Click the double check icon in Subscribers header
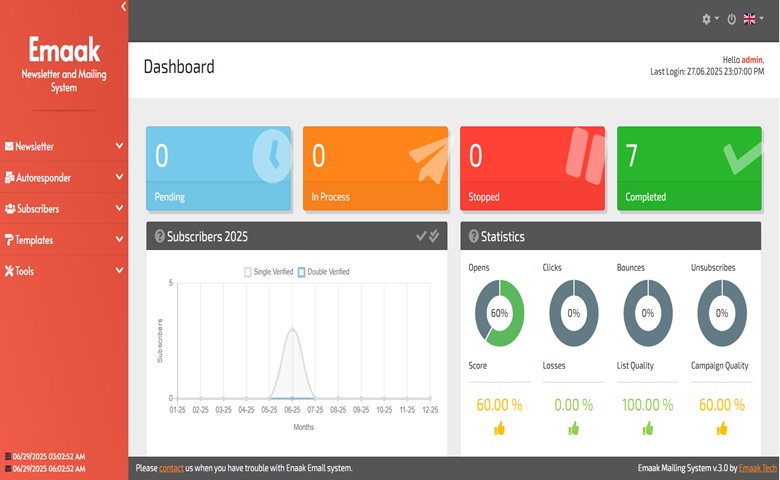The height and width of the screenshot is (480, 780). pyautogui.click(x=434, y=236)
